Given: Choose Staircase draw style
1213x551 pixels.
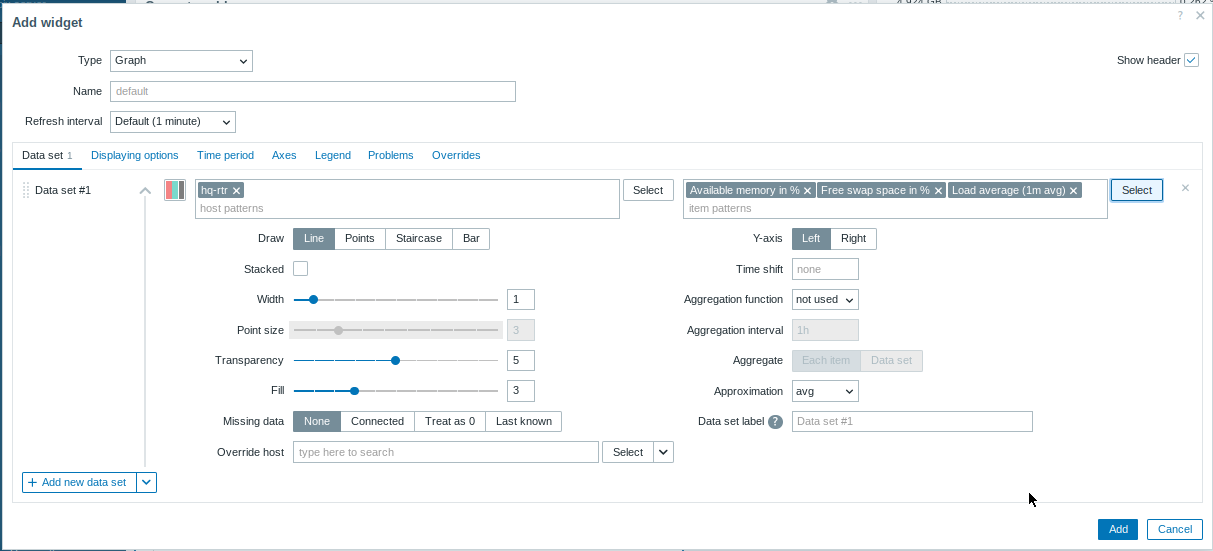Looking at the screenshot, I should 418,239.
